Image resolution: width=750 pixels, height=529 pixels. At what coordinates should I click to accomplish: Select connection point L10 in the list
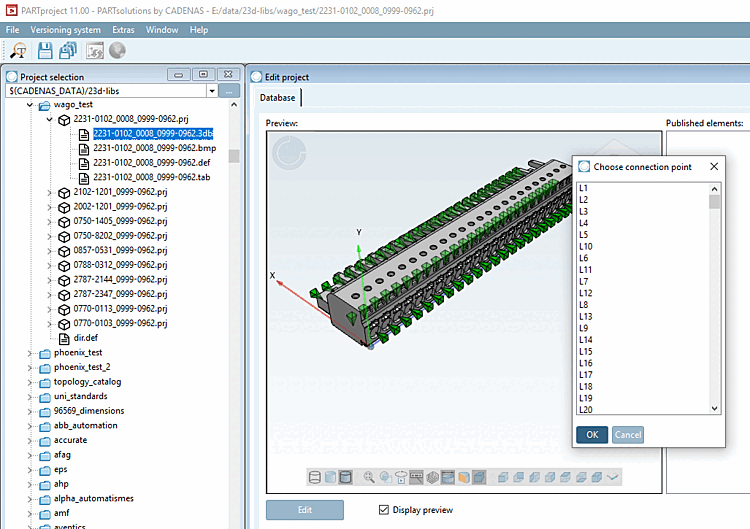coord(586,246)
